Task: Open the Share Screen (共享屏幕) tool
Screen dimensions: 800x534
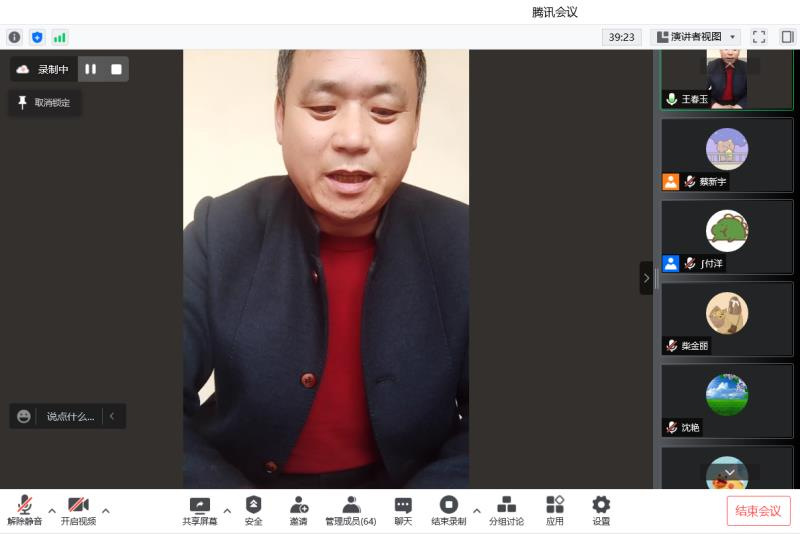Action: click(x=199, y=511)
